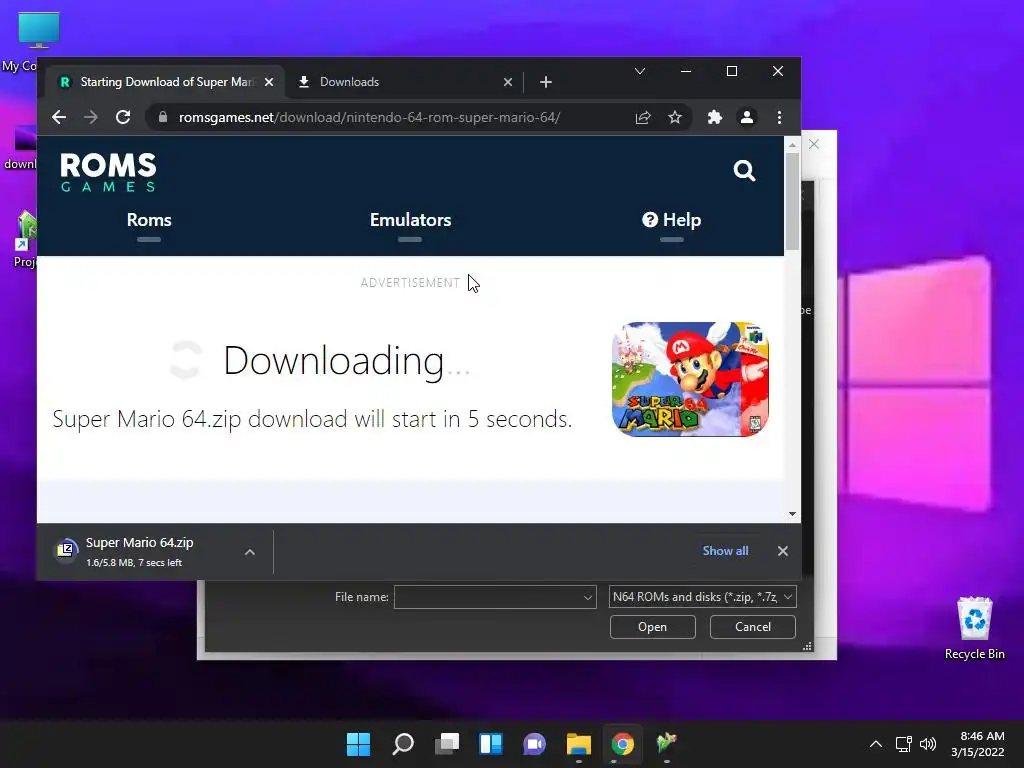
Task: Open the Emulators navigation menu
Action: coord(410,220)
